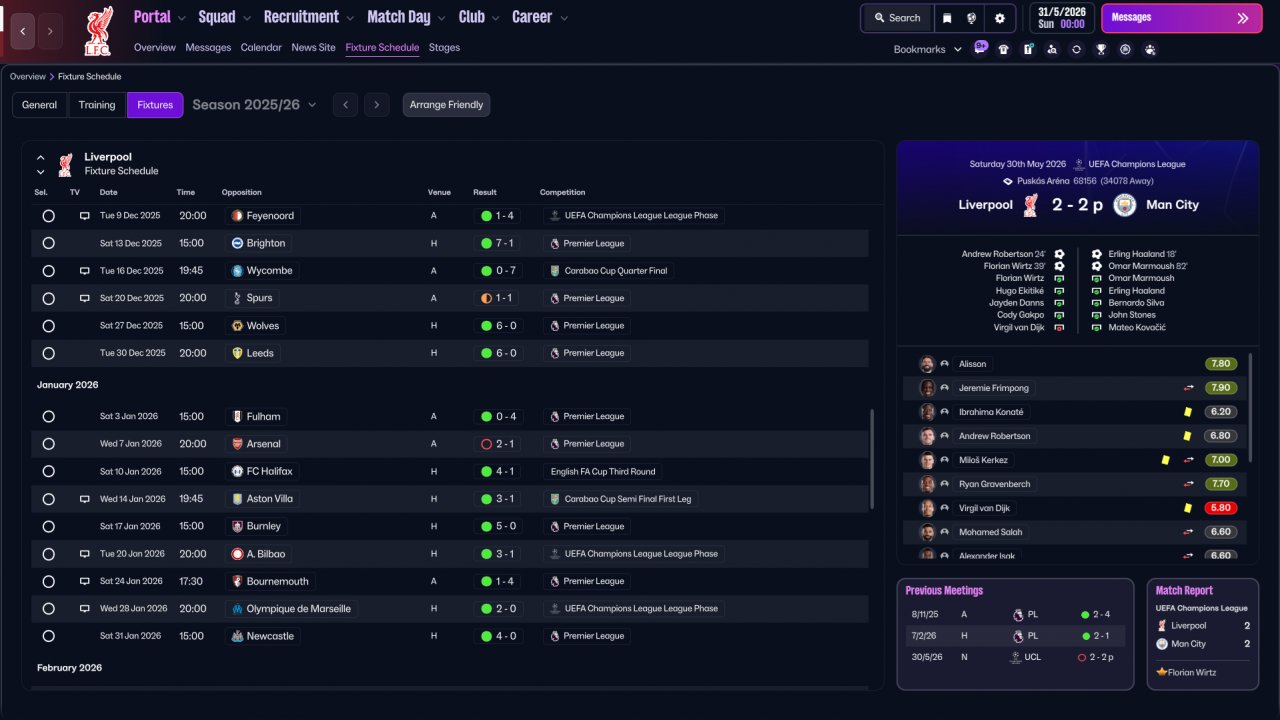
Task: Click the player ratings list scrollbar
Action: click(1250, 407)
